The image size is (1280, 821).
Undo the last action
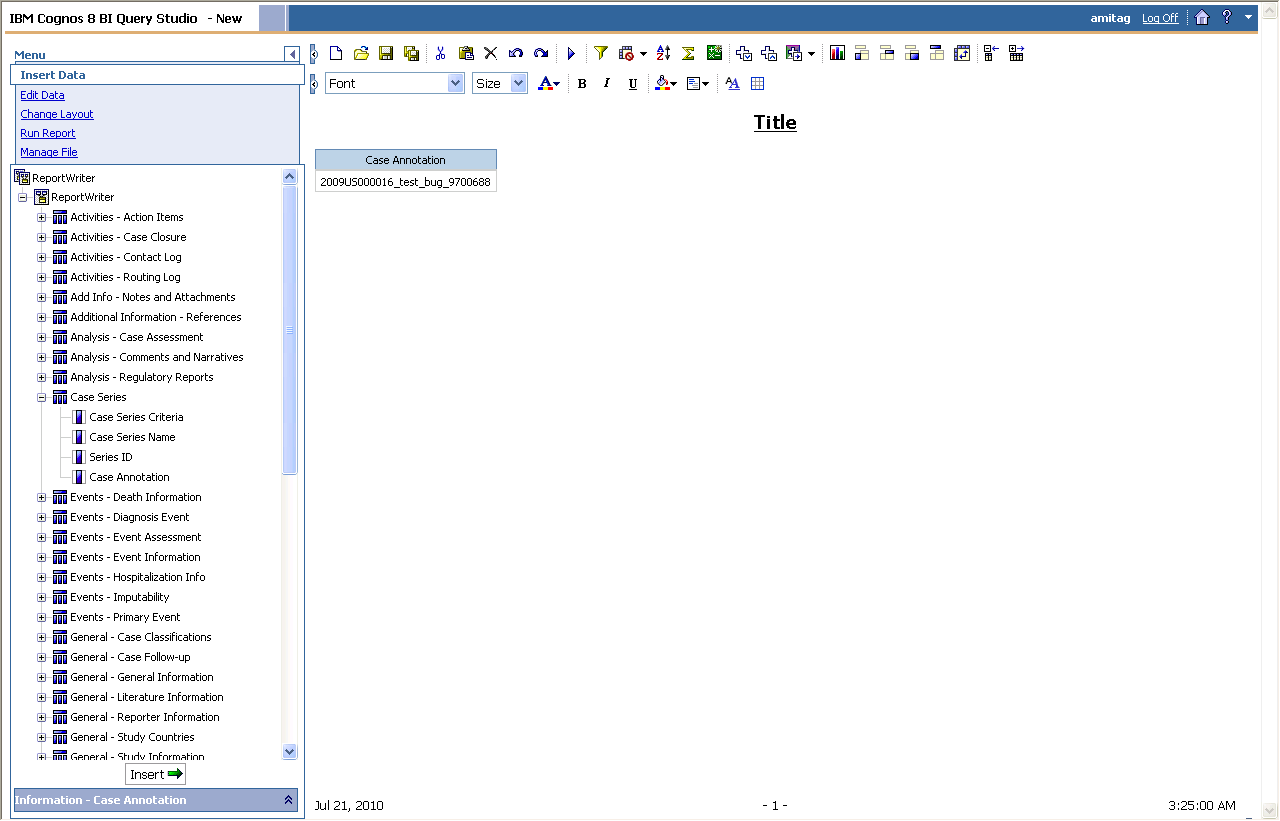pos(516,53)
